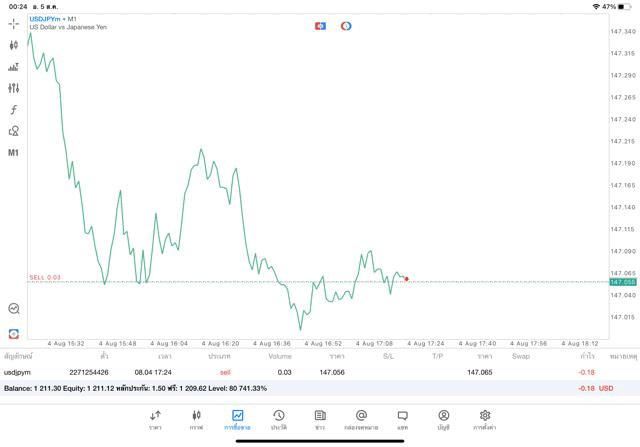This screenshot has width=640, height=447.
Task: Tap the circular chart icon in left sidebar
Action: 14,309
